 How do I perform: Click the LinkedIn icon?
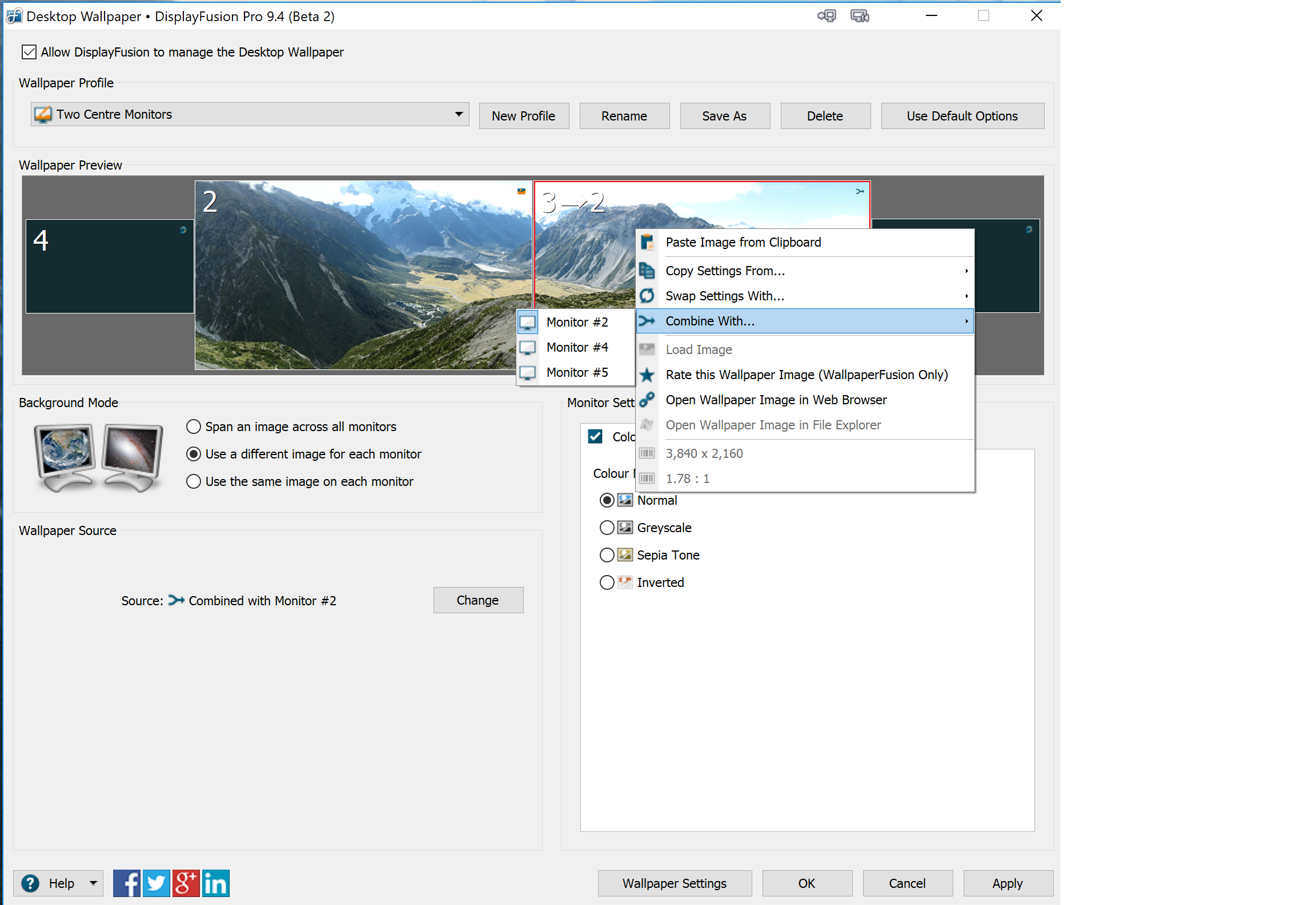pyautogui.click(x=215, y=883)
